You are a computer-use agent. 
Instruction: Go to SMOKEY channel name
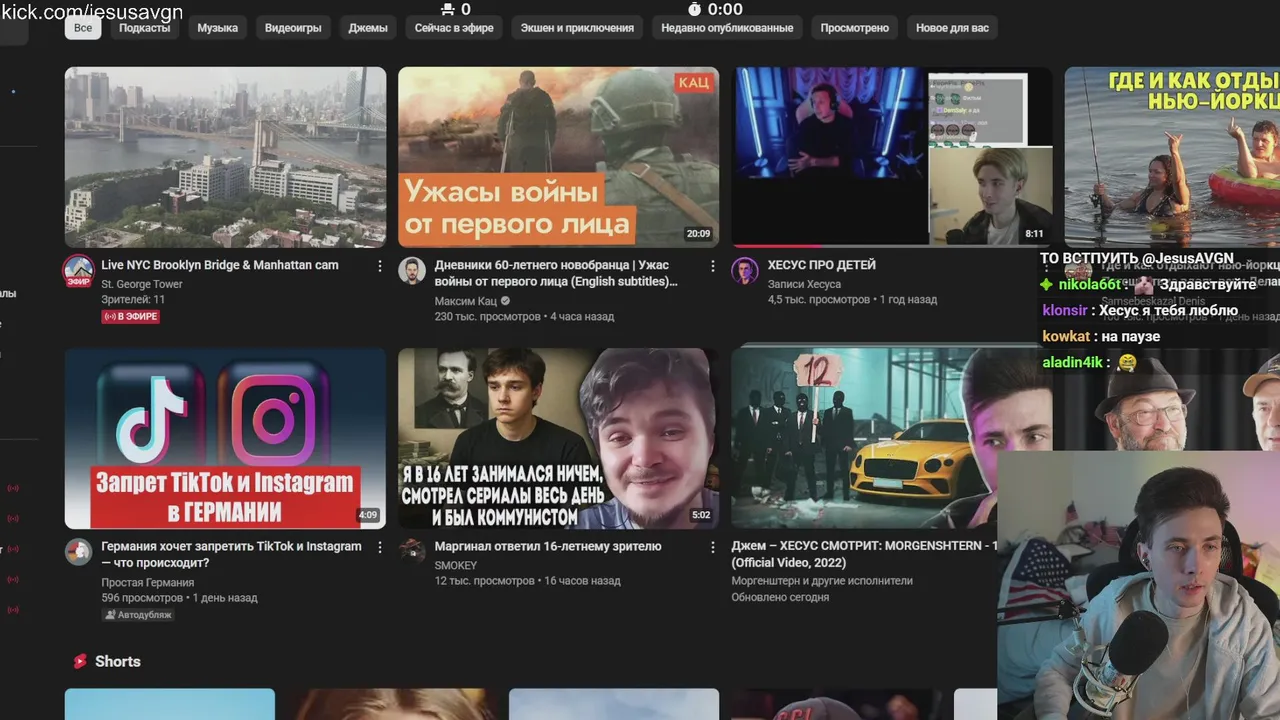click(x=456, y=565)
